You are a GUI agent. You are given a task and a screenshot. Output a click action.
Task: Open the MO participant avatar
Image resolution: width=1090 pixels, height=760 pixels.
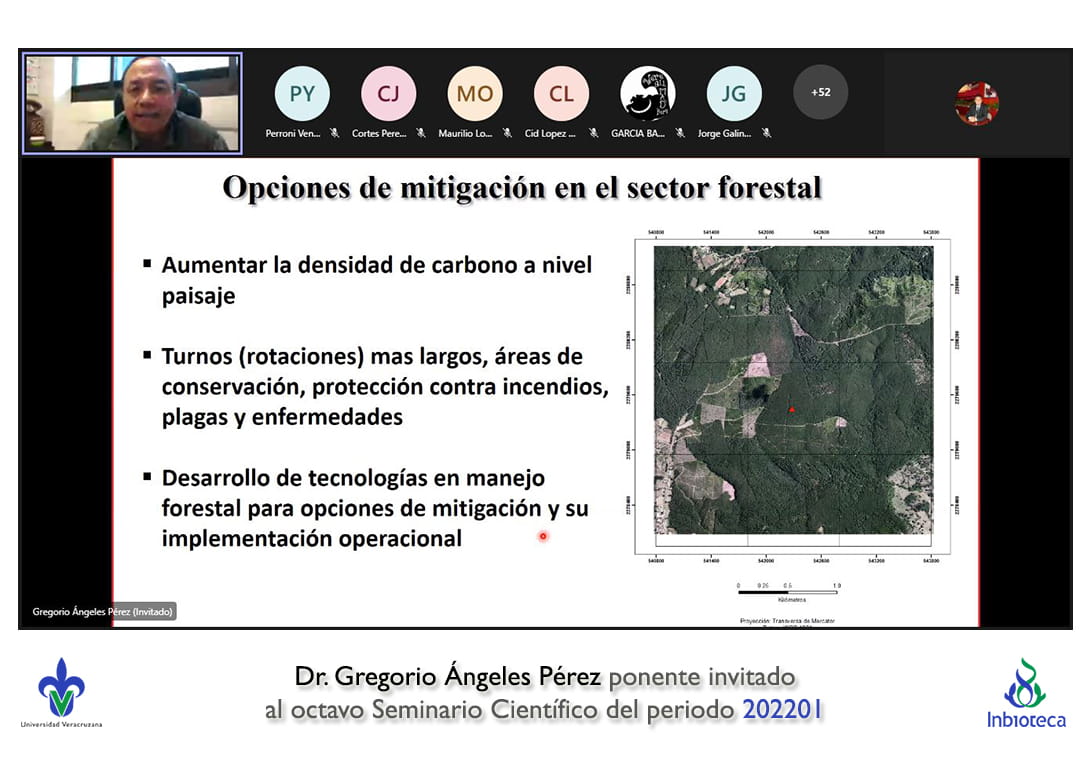point(475,94)
